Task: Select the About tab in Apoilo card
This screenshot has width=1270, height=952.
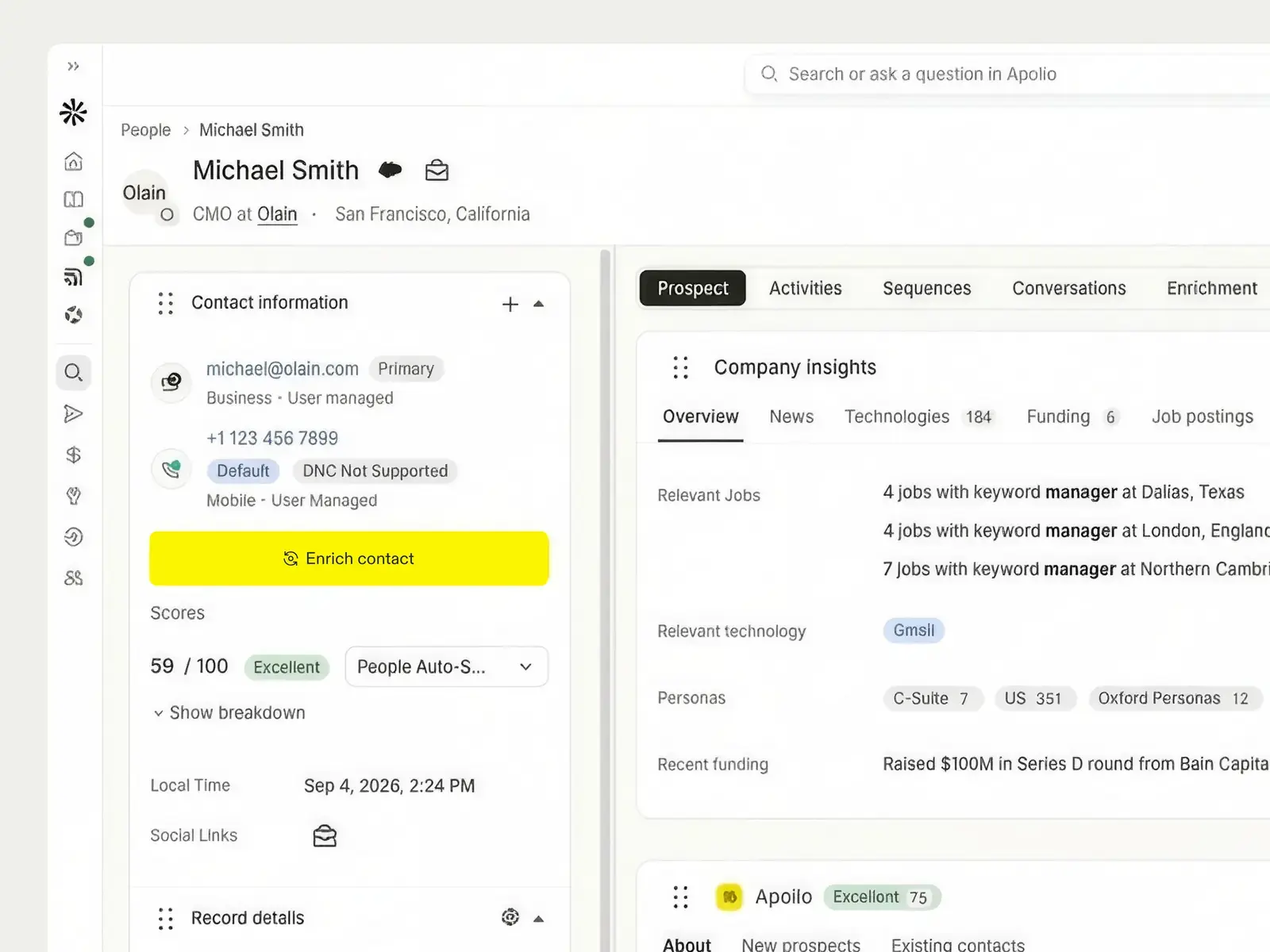Action: click(687, 945)
